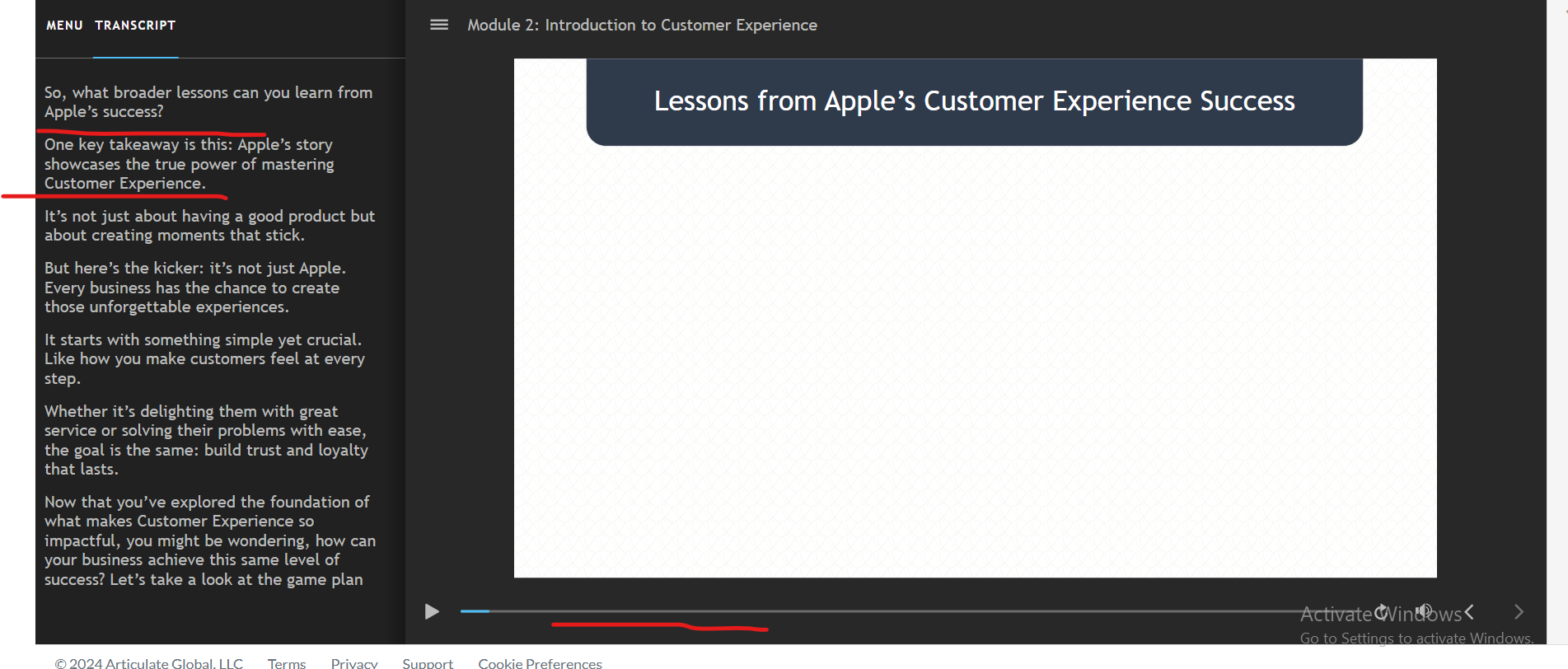Select transcript paragraph 'It starts with something simple yet crucial'

(204, 359)
